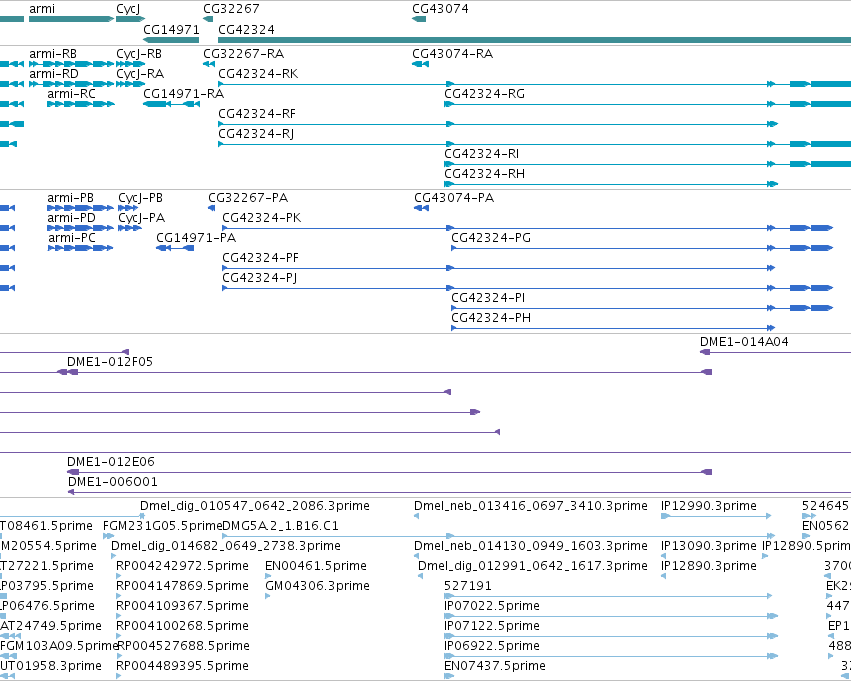This screenshot has height=681, width=851.
Task: Click the IP12990.3prime EST label
Action: [x=709, y=506]
